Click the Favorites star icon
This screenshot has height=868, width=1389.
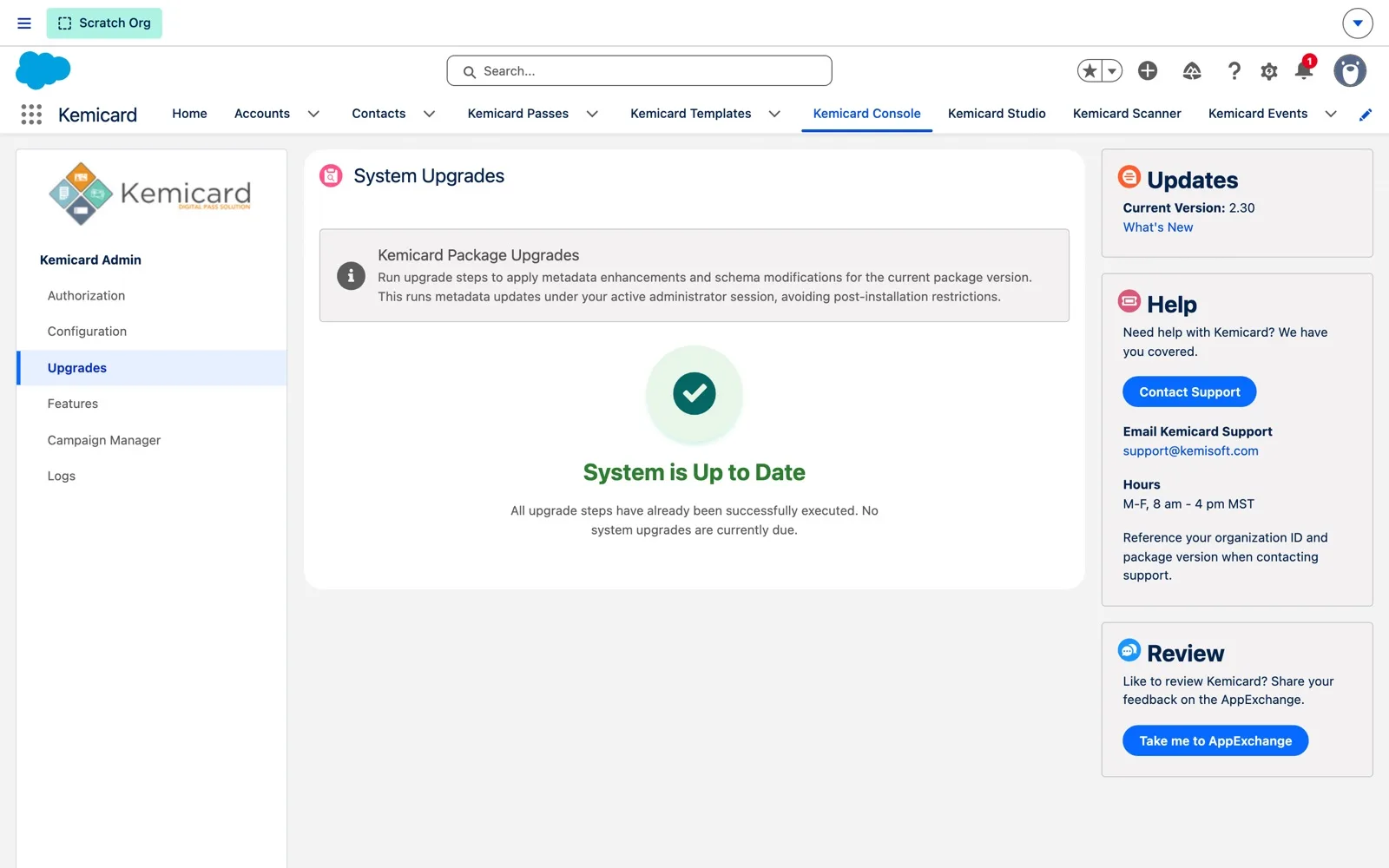pos(1089,71)
